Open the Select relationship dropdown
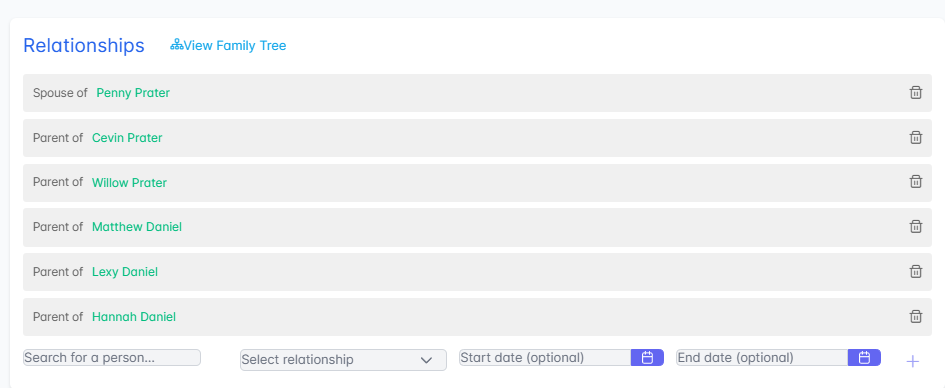945x388 pixels. tap(344, 360)
